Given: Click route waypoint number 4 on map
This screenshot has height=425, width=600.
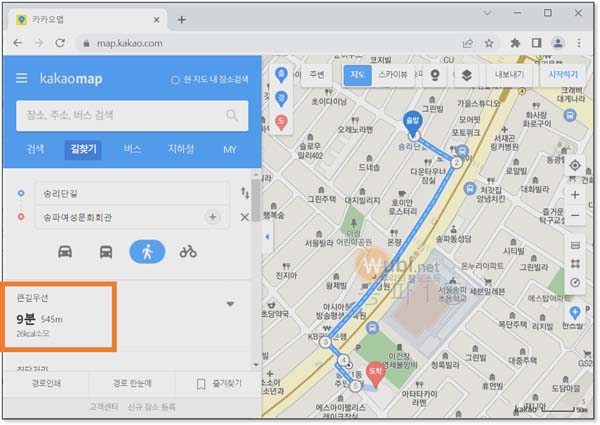Looking at the screenshot, I should click(x=343, y=360).
